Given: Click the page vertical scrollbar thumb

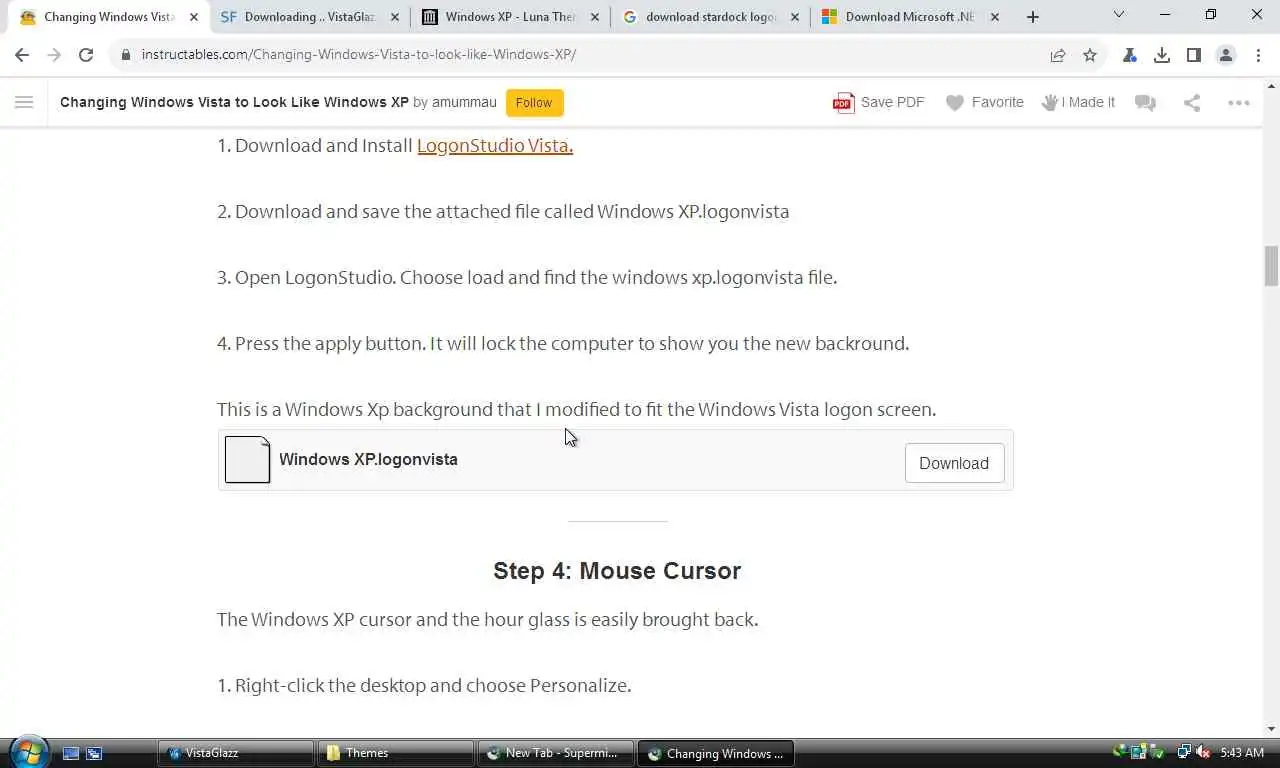Looking at the screenshot, I should (x=1271, y=265).
